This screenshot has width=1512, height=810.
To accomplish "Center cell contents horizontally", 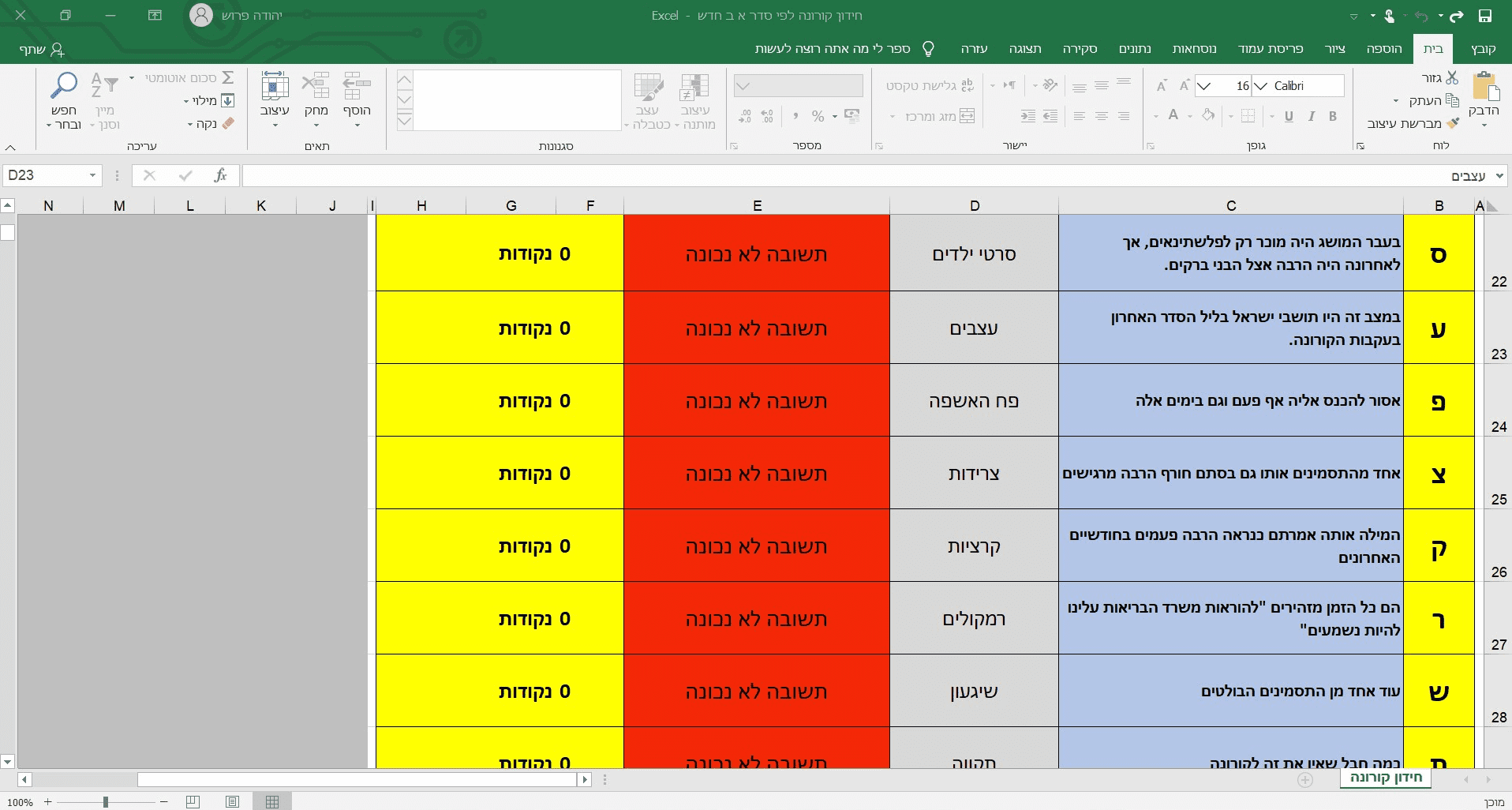I will [x=1102, y=116].
